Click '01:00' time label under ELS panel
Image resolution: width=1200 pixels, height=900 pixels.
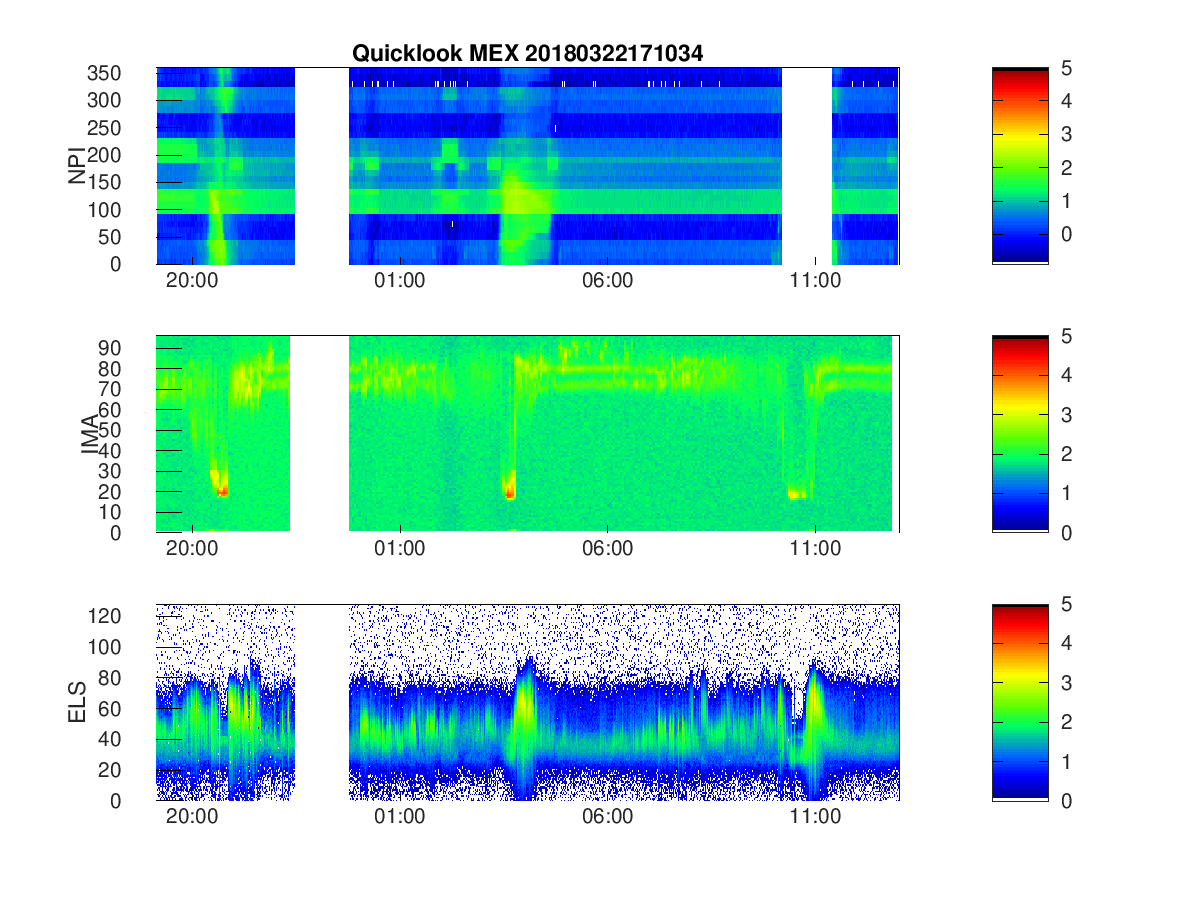[400, 818]
